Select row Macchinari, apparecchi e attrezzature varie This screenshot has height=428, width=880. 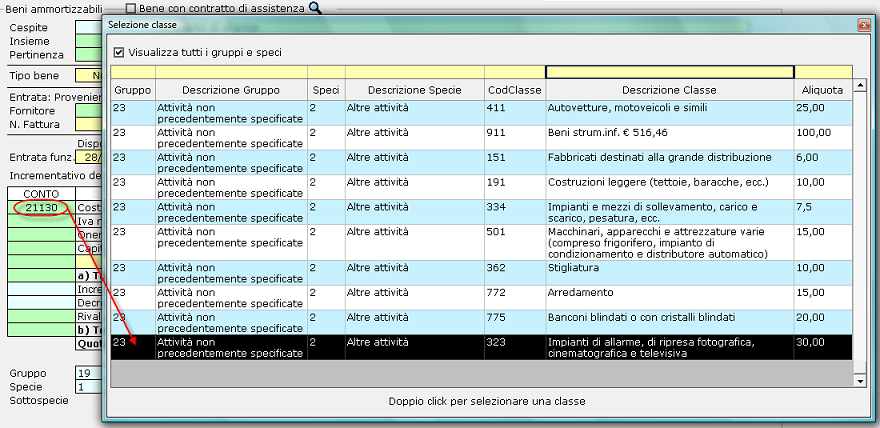click(x=482, y=242)
